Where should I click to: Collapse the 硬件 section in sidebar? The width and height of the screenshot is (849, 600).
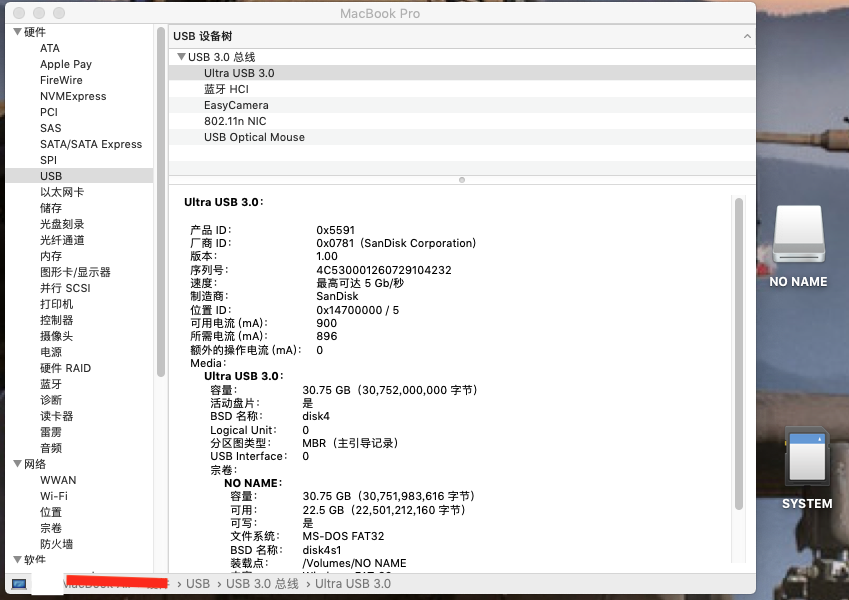click(17, 32)
